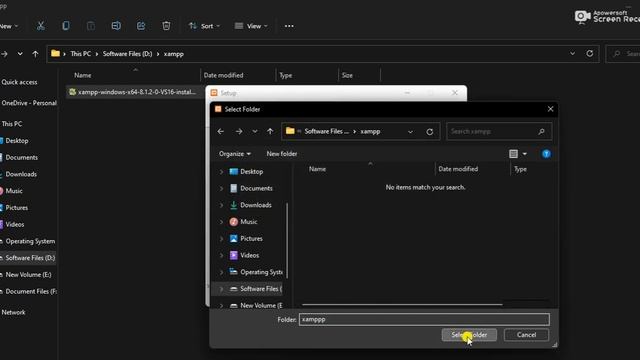
Task: Open Quick access in Explorer sidebar
Action: pos(19,82)
